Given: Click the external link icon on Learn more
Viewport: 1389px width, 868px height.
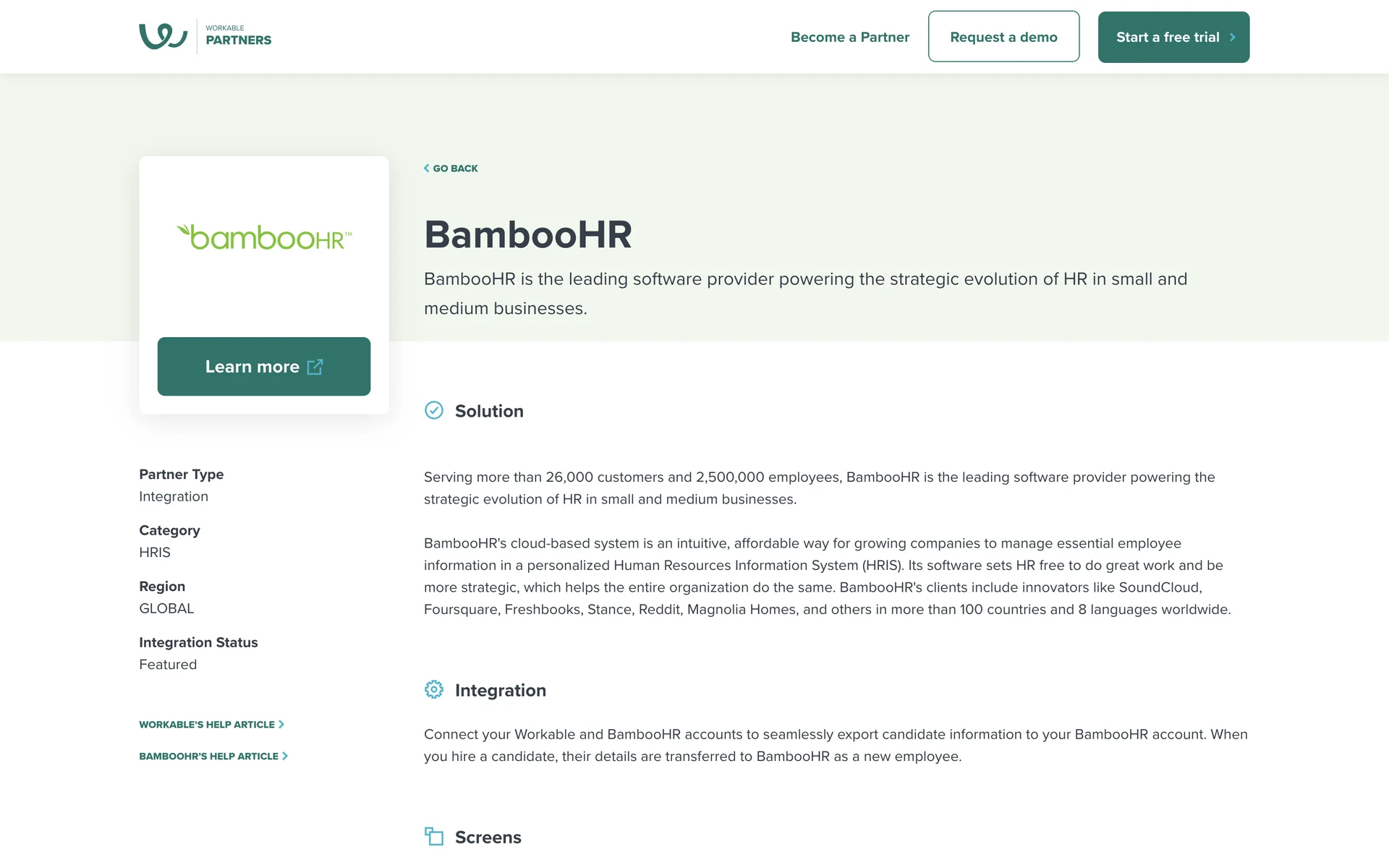Looking at the screenshot, I should tap(315, 367).
